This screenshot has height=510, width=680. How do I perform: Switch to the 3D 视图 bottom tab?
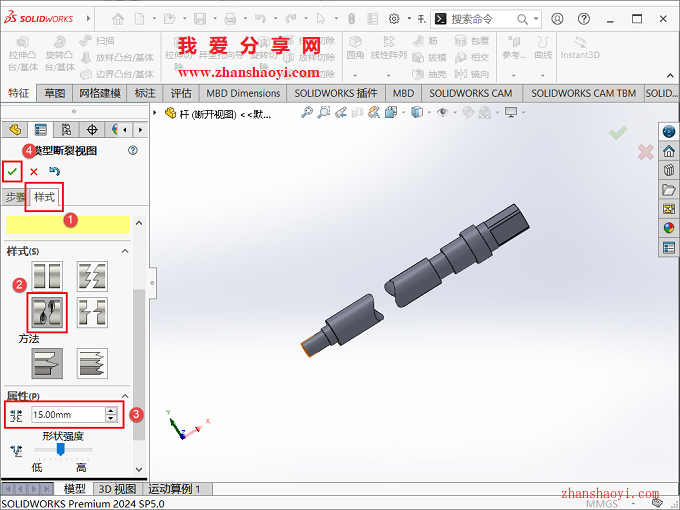click(116, 489)
